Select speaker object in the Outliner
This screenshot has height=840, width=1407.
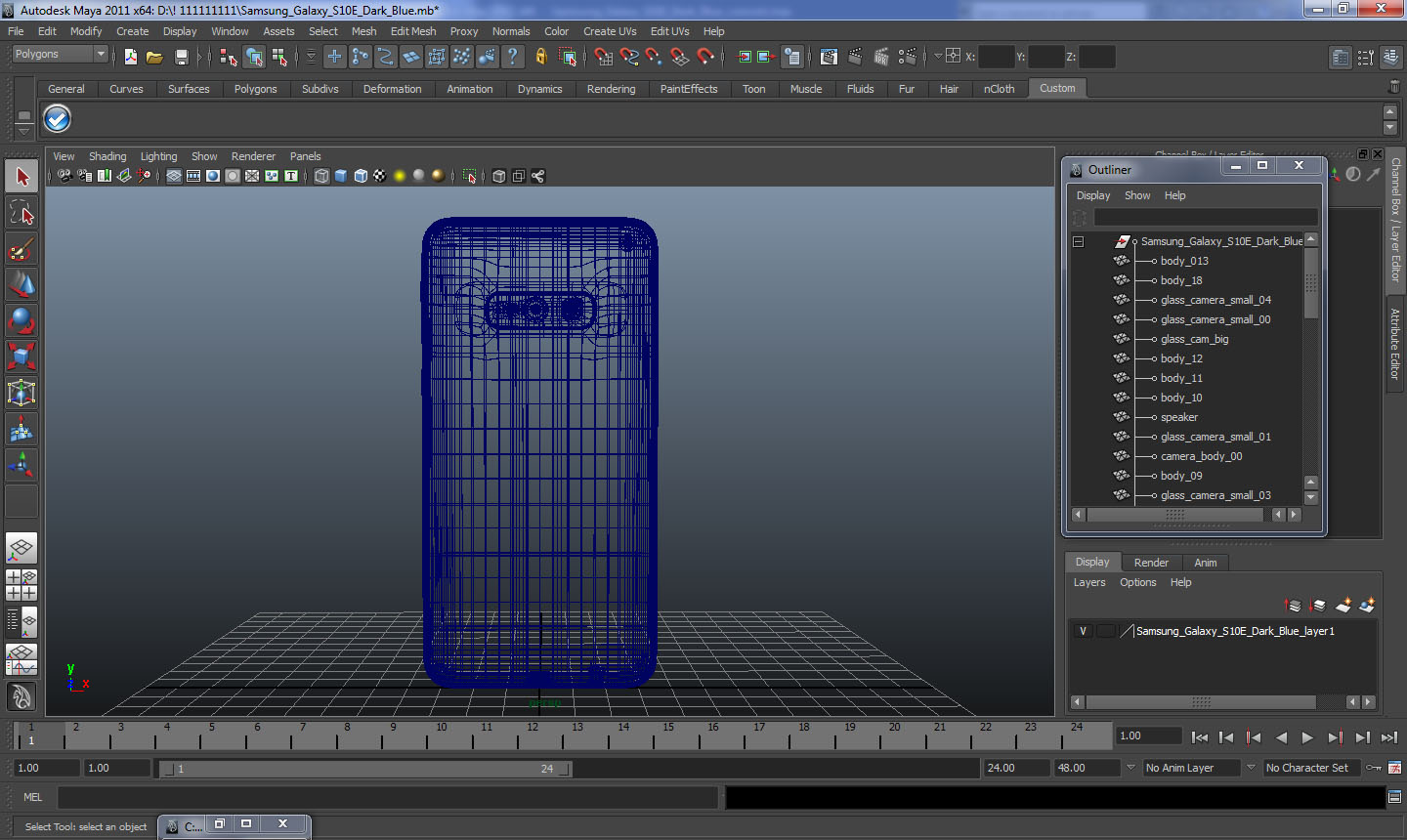1178,417
